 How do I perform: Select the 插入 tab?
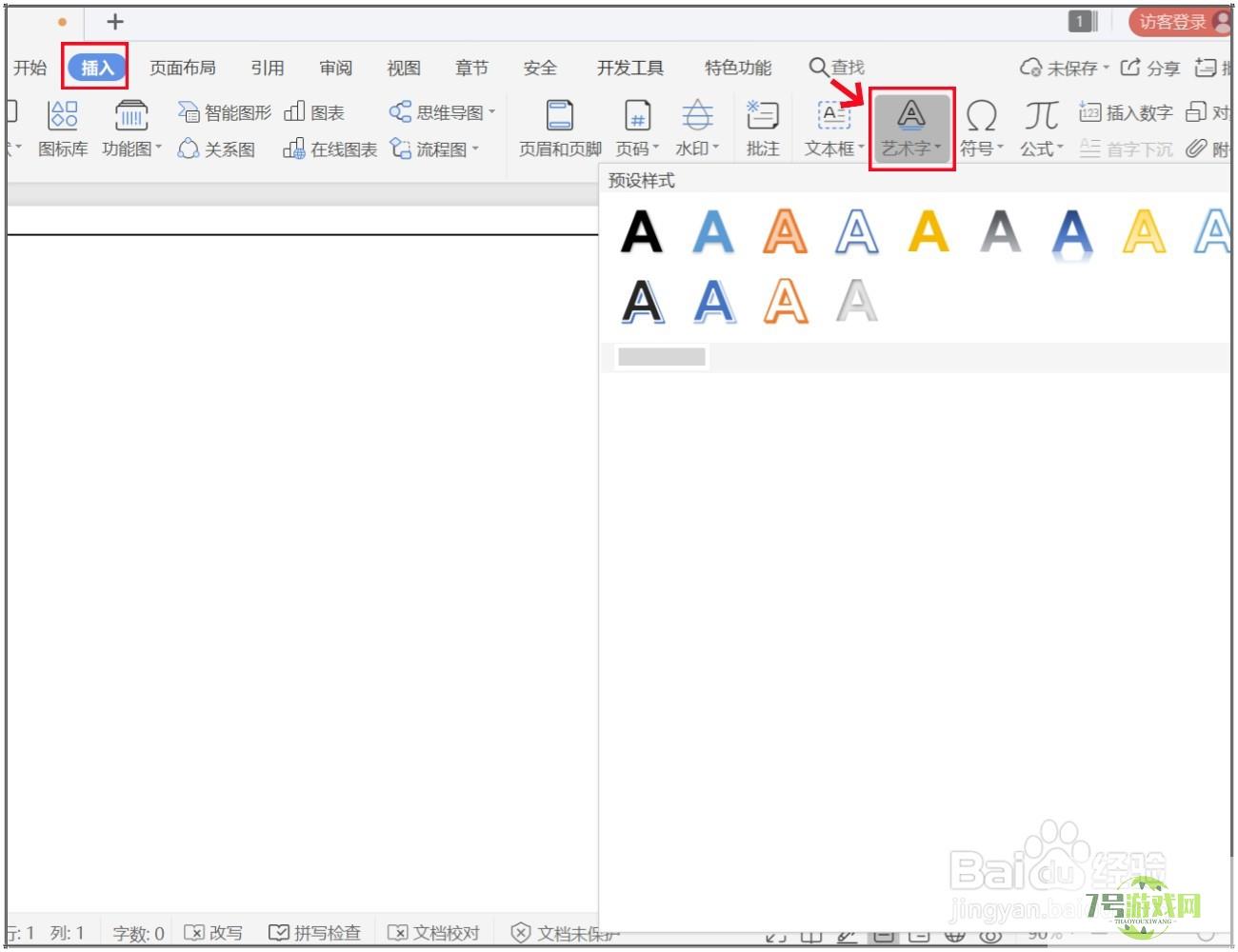pos(97,68)
